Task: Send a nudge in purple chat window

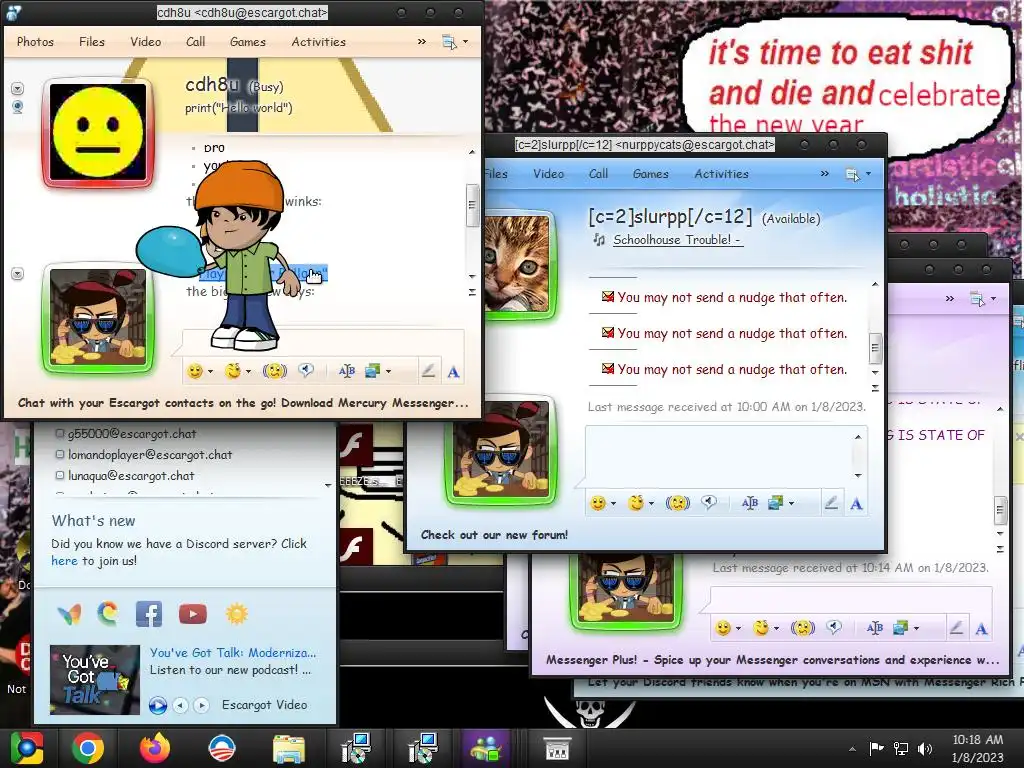Action: coord(803,628)
